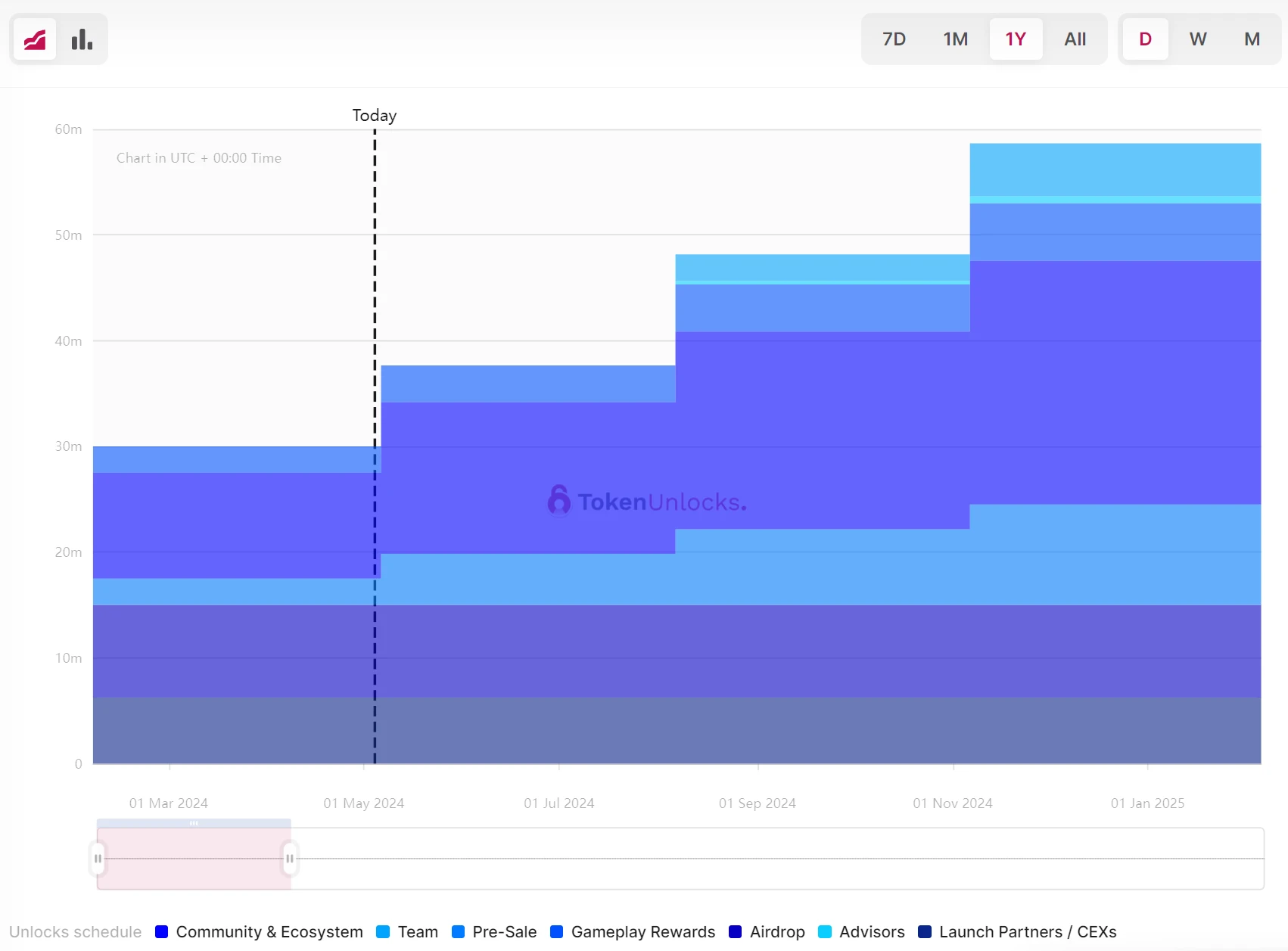The height and width of the screenshot is (951, 1288).
Task: Click the Today dashed line marker
Action: [375, 303]
